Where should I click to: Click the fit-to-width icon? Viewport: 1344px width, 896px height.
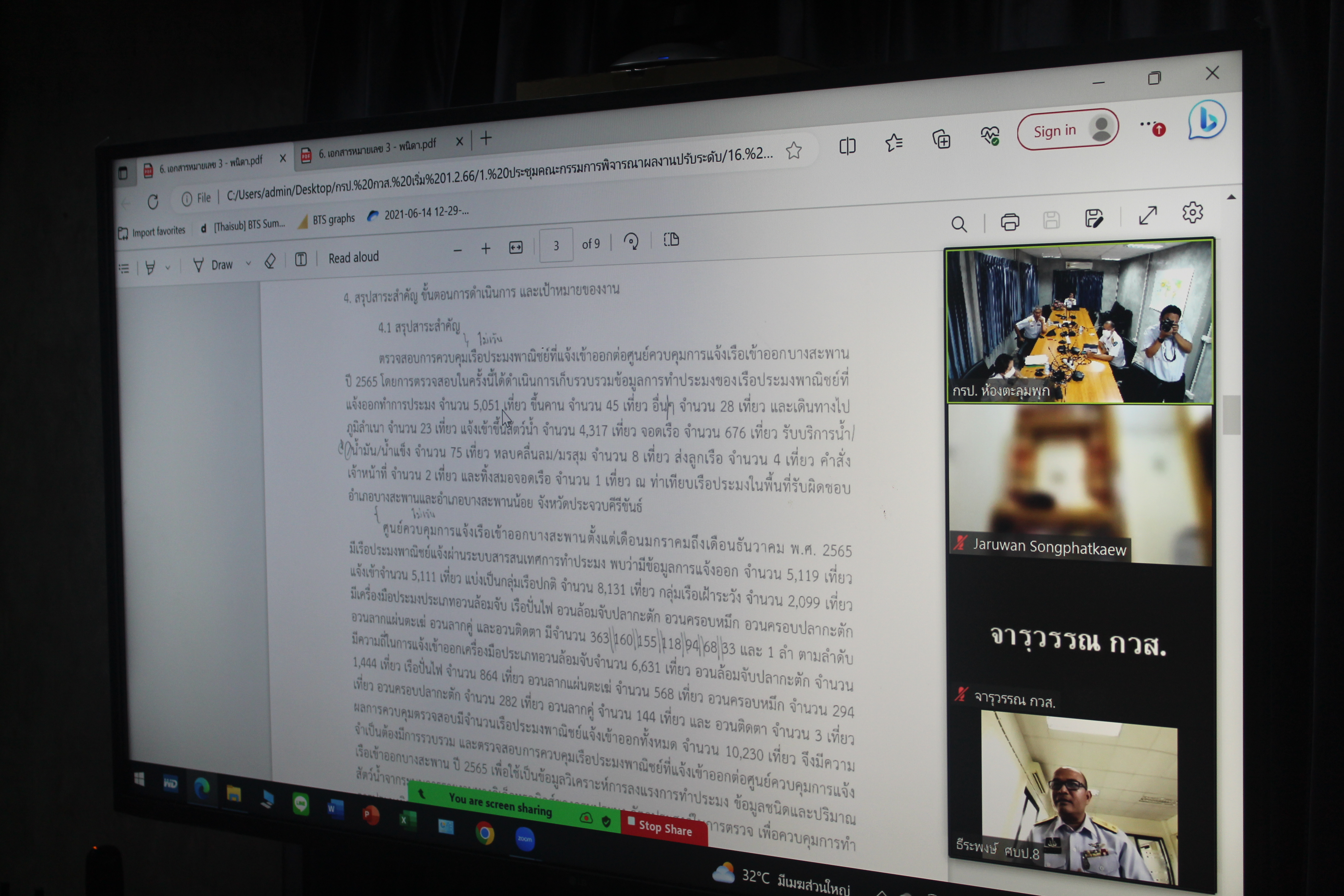(515, 247)
